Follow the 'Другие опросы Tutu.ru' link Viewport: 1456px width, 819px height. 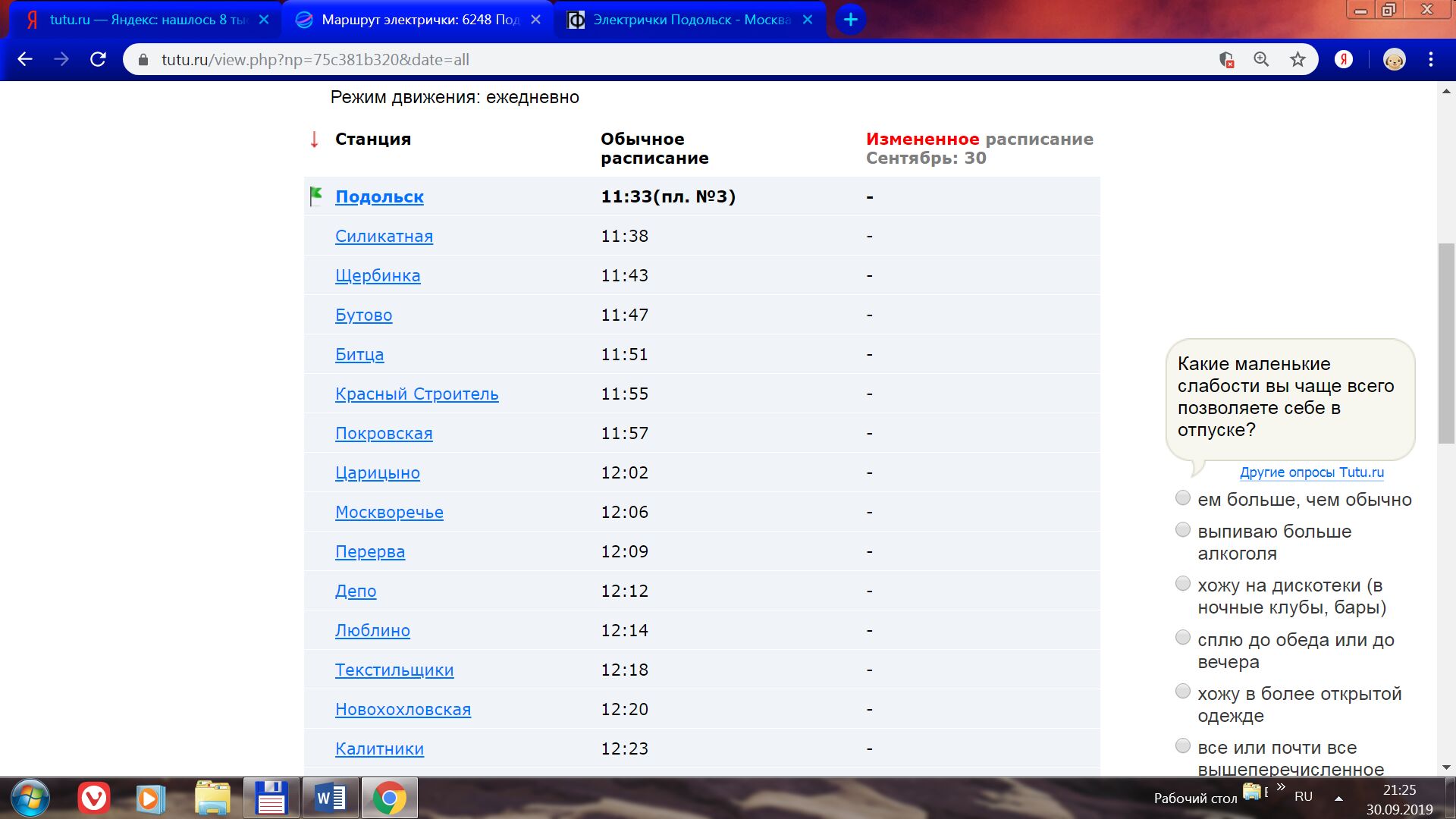click(x=1311, y=472)
